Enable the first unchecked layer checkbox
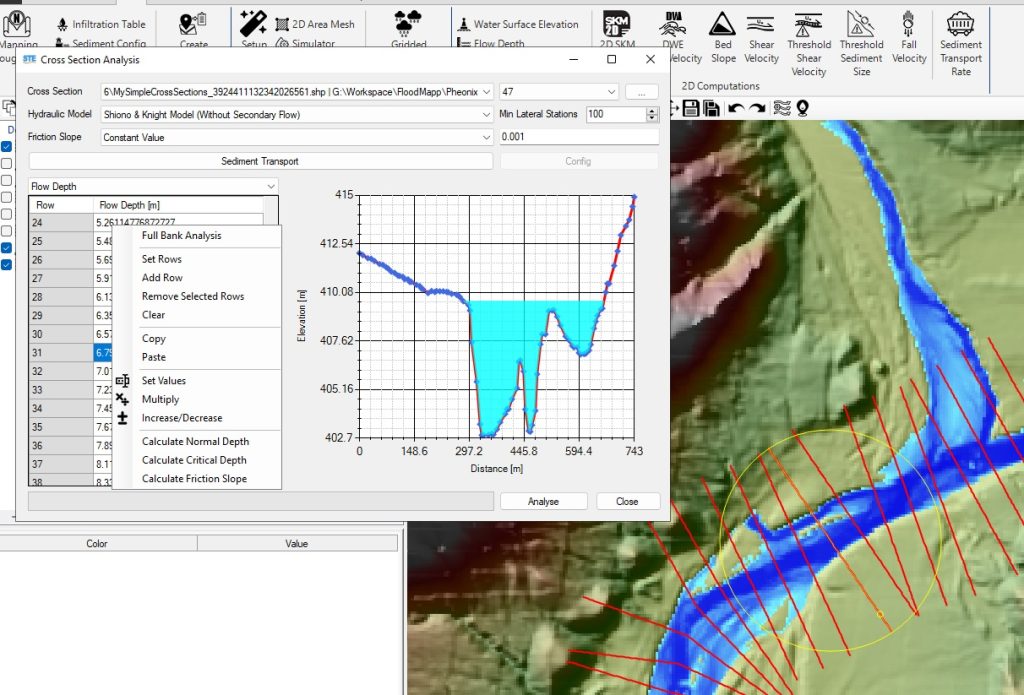The image size is (1024, 695). [x=7, y=164]
